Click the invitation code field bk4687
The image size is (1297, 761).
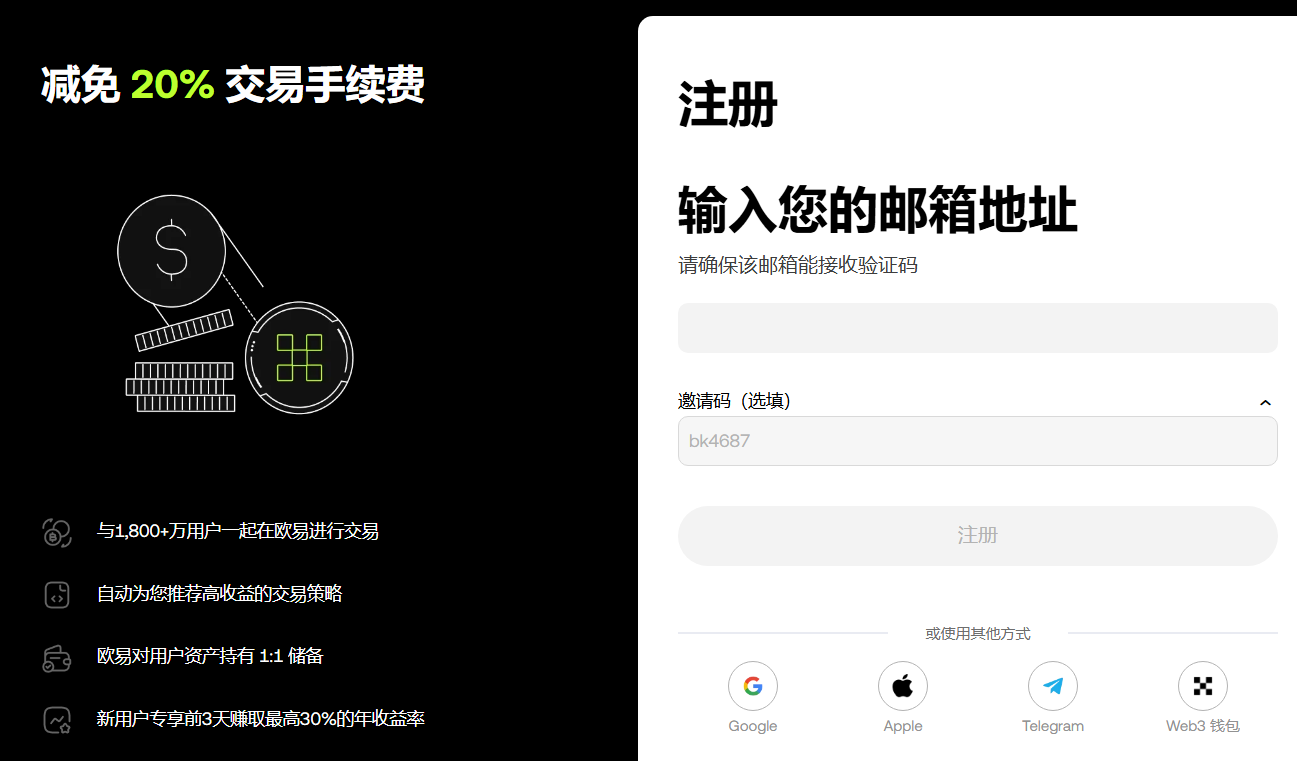[978, 441]
